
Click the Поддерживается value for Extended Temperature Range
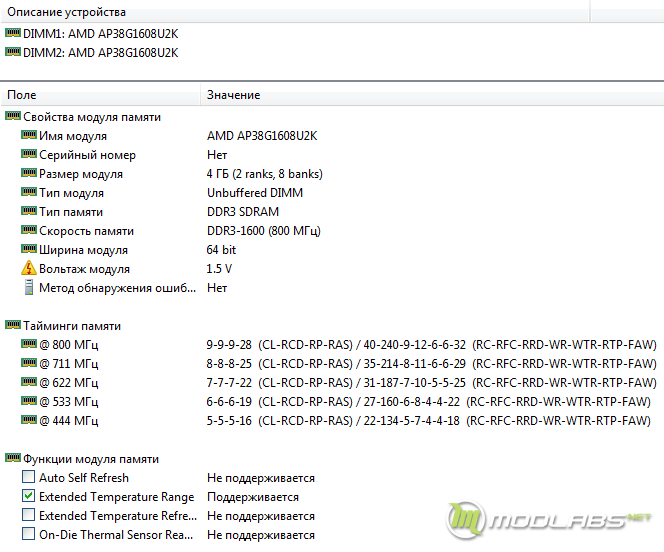(x=253, y=497)
